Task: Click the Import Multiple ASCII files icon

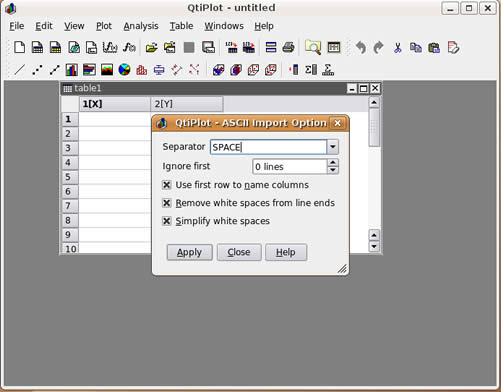Action: click(x=249, y=47)
